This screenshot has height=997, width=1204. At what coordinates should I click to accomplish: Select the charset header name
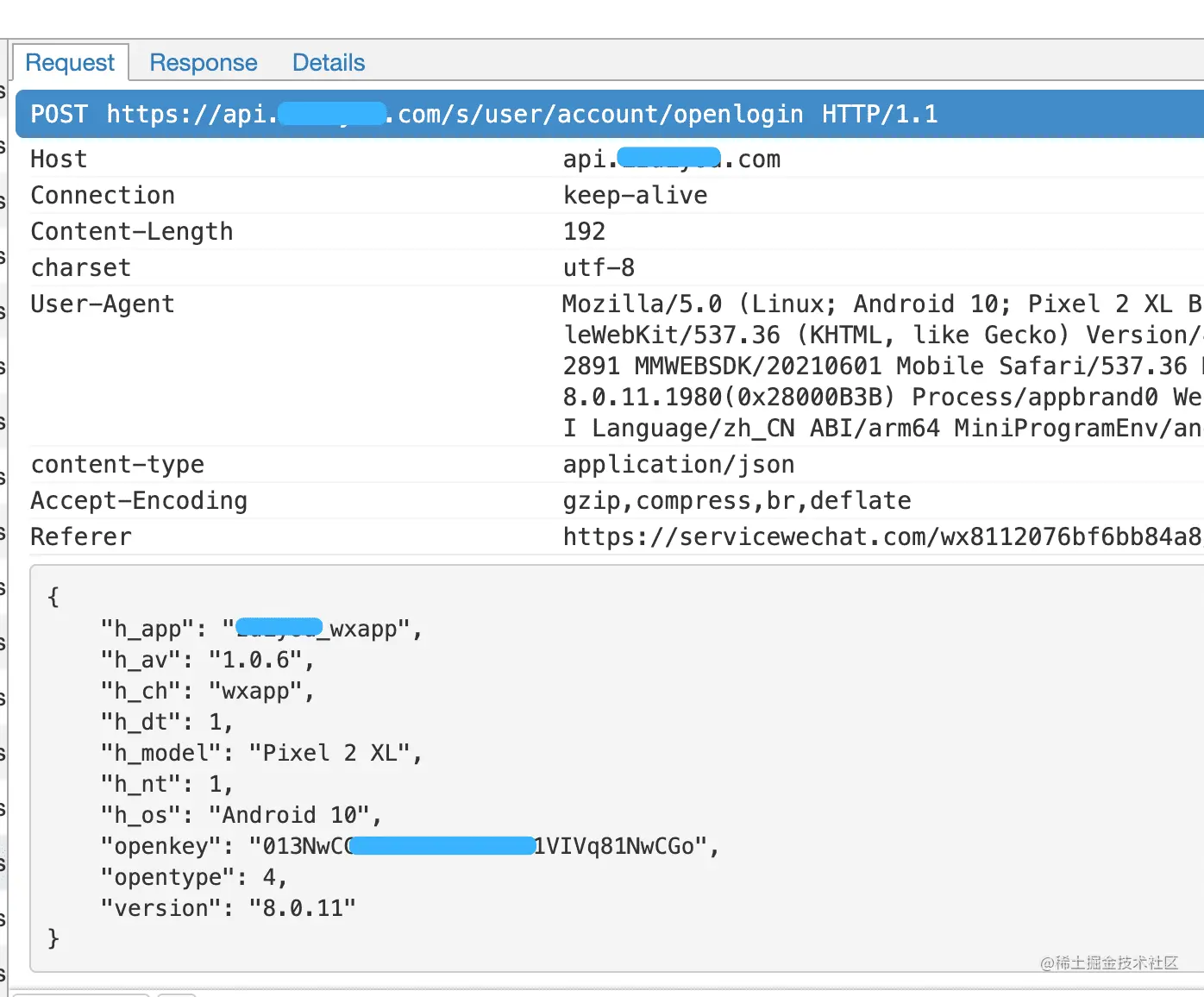tap(81, 268)
